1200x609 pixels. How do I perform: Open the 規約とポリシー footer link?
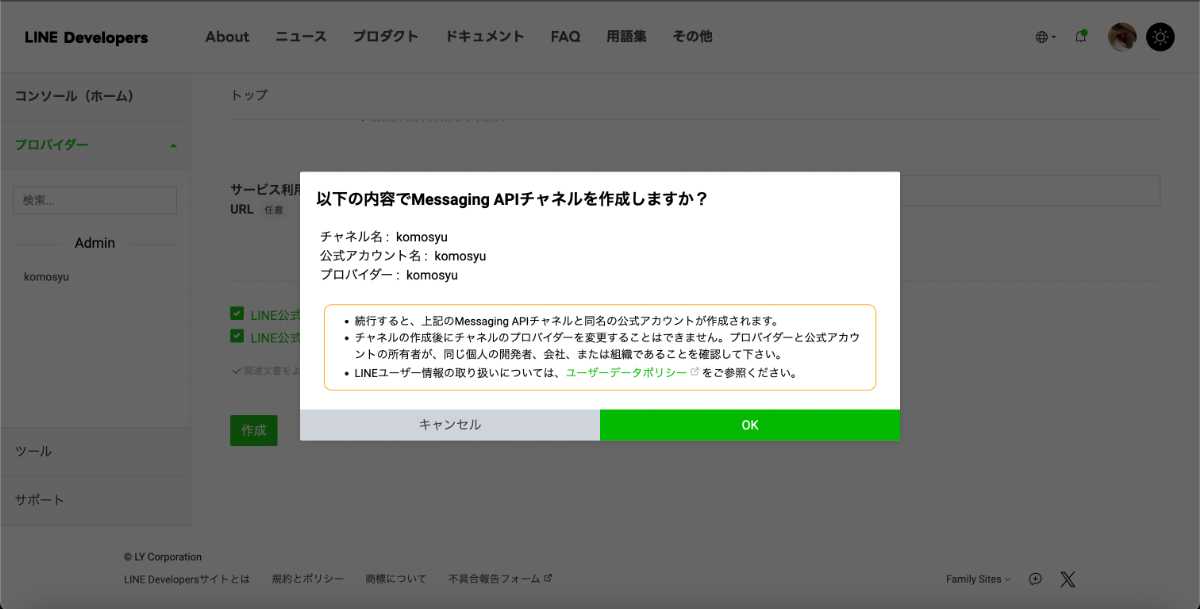click(308, 579)
